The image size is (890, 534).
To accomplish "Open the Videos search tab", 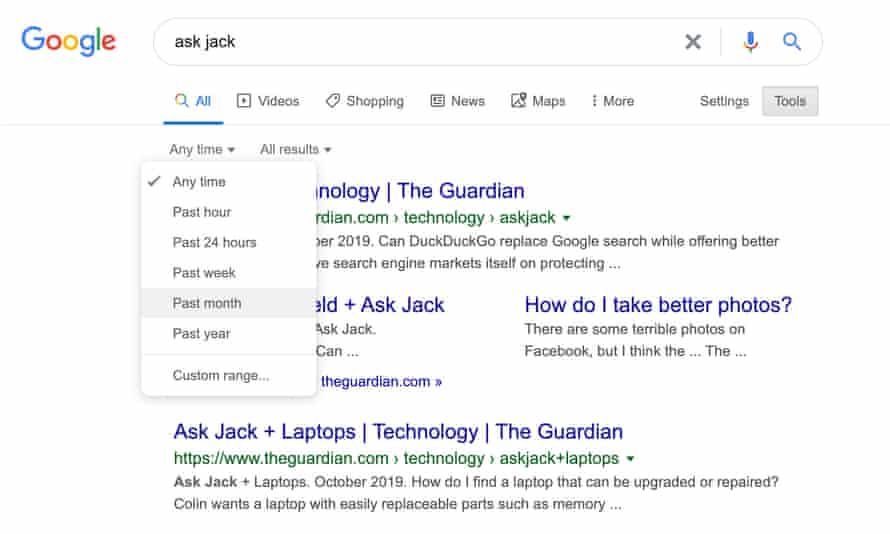I will [x=267, y=101].
